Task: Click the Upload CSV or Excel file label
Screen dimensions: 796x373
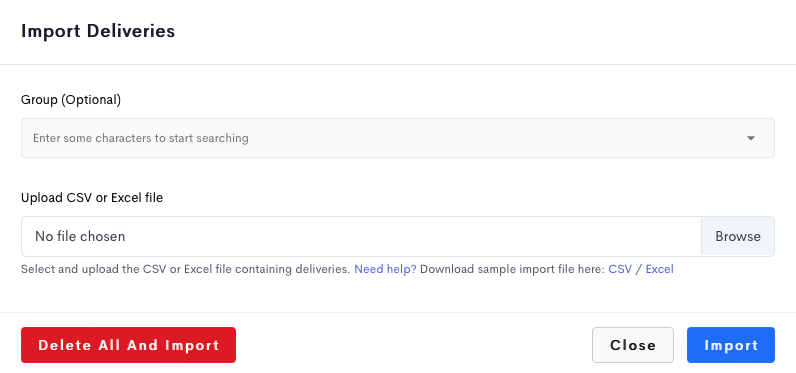Action: pos(92,198)
